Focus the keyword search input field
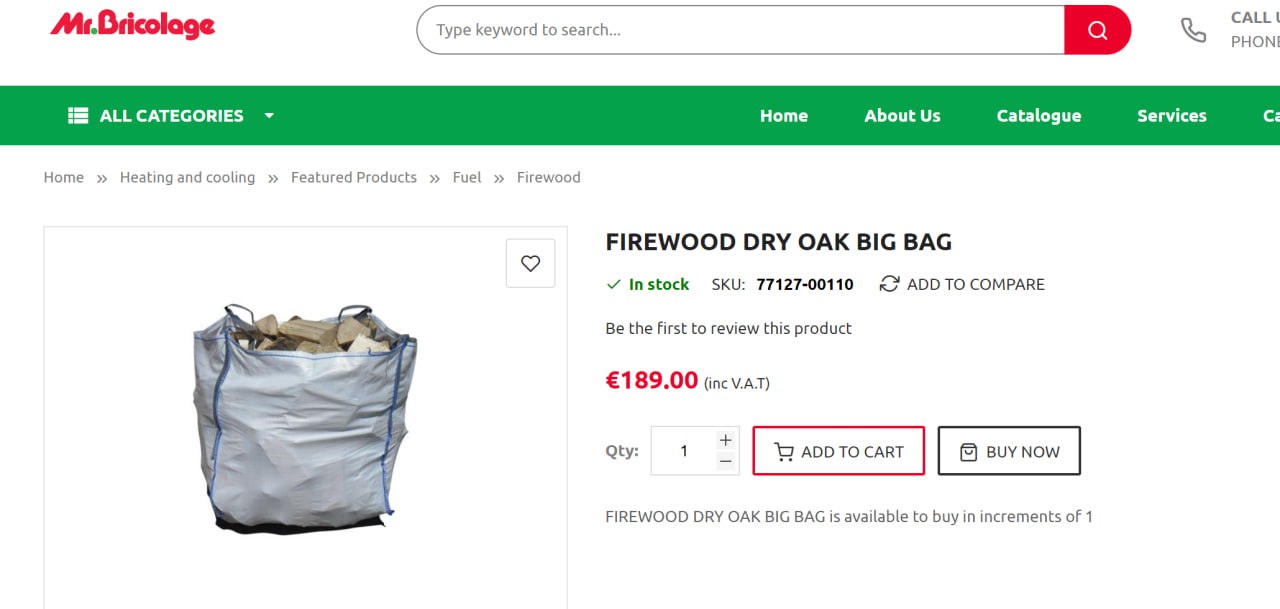Viewport: 1280px width, 609px height. click(x=740, y=30)
